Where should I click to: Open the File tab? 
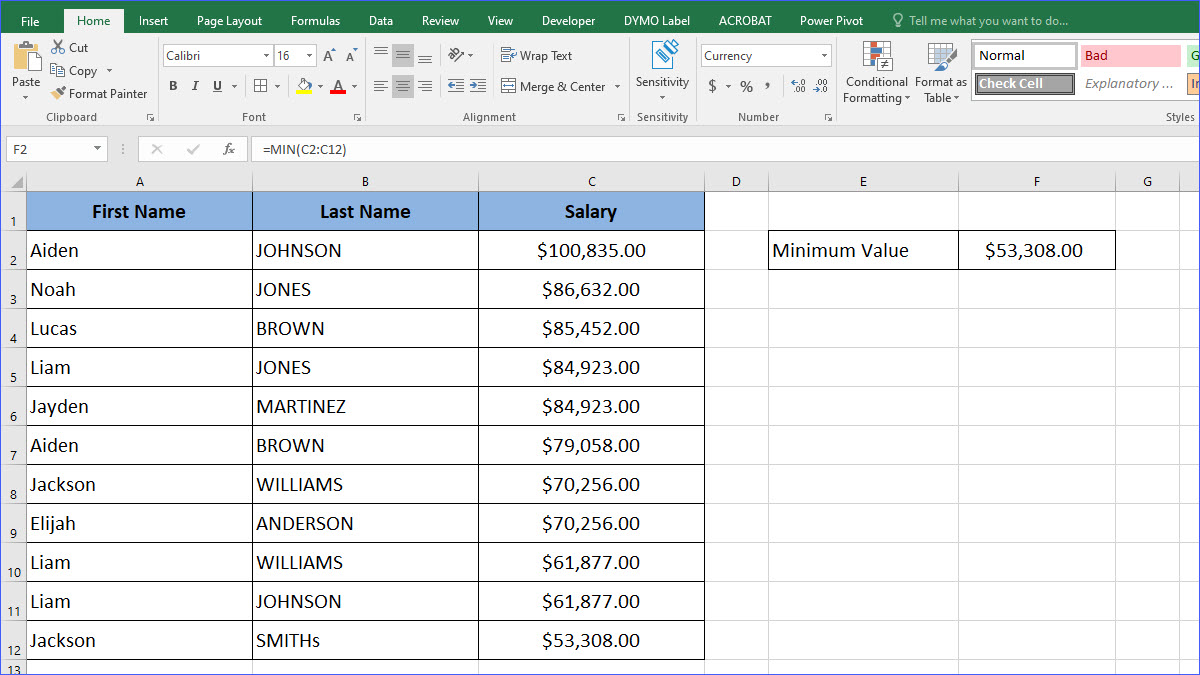pyautogui.click(x=30, y=20)
